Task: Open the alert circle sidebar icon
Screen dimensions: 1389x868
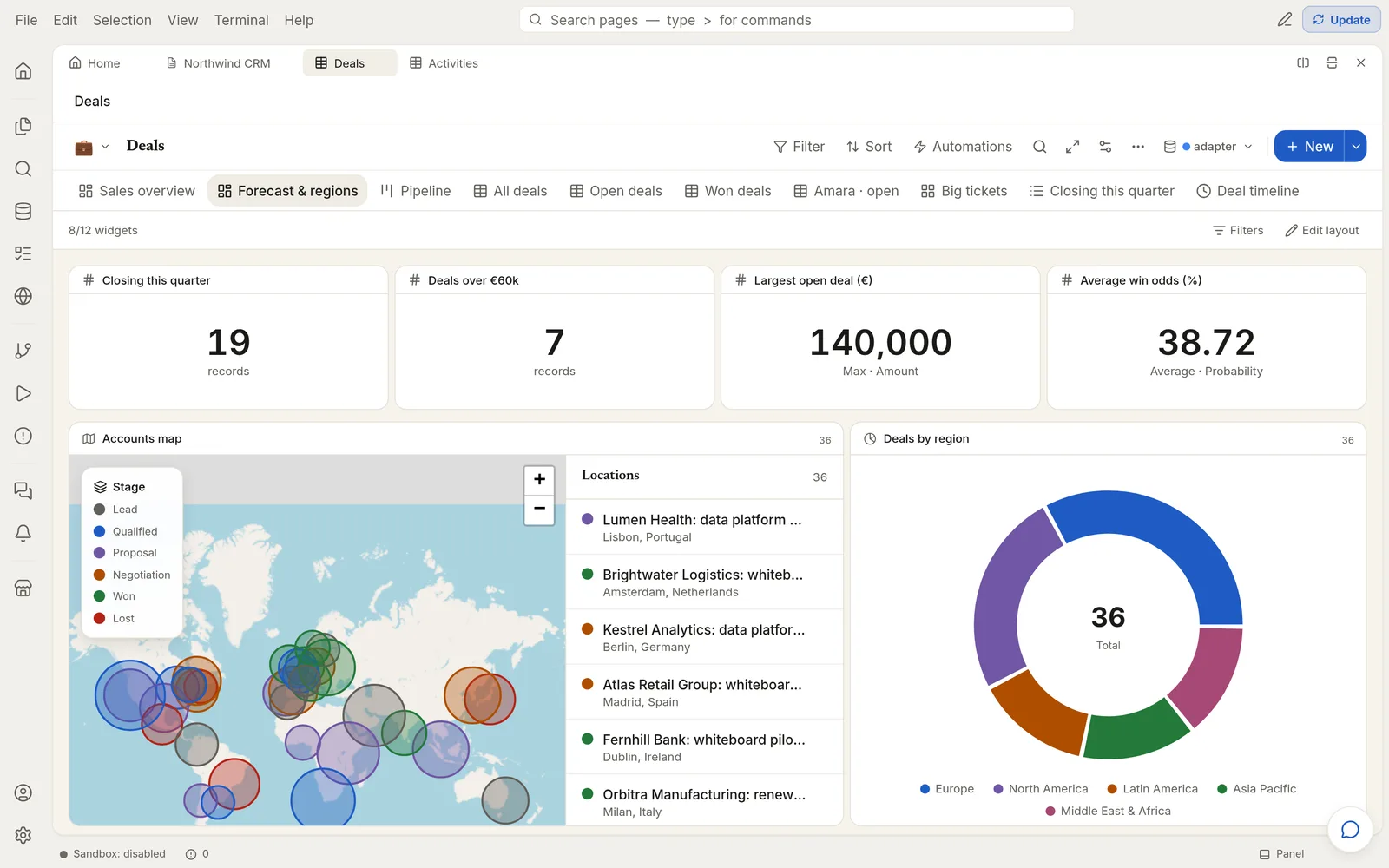Action: point(23,436)
